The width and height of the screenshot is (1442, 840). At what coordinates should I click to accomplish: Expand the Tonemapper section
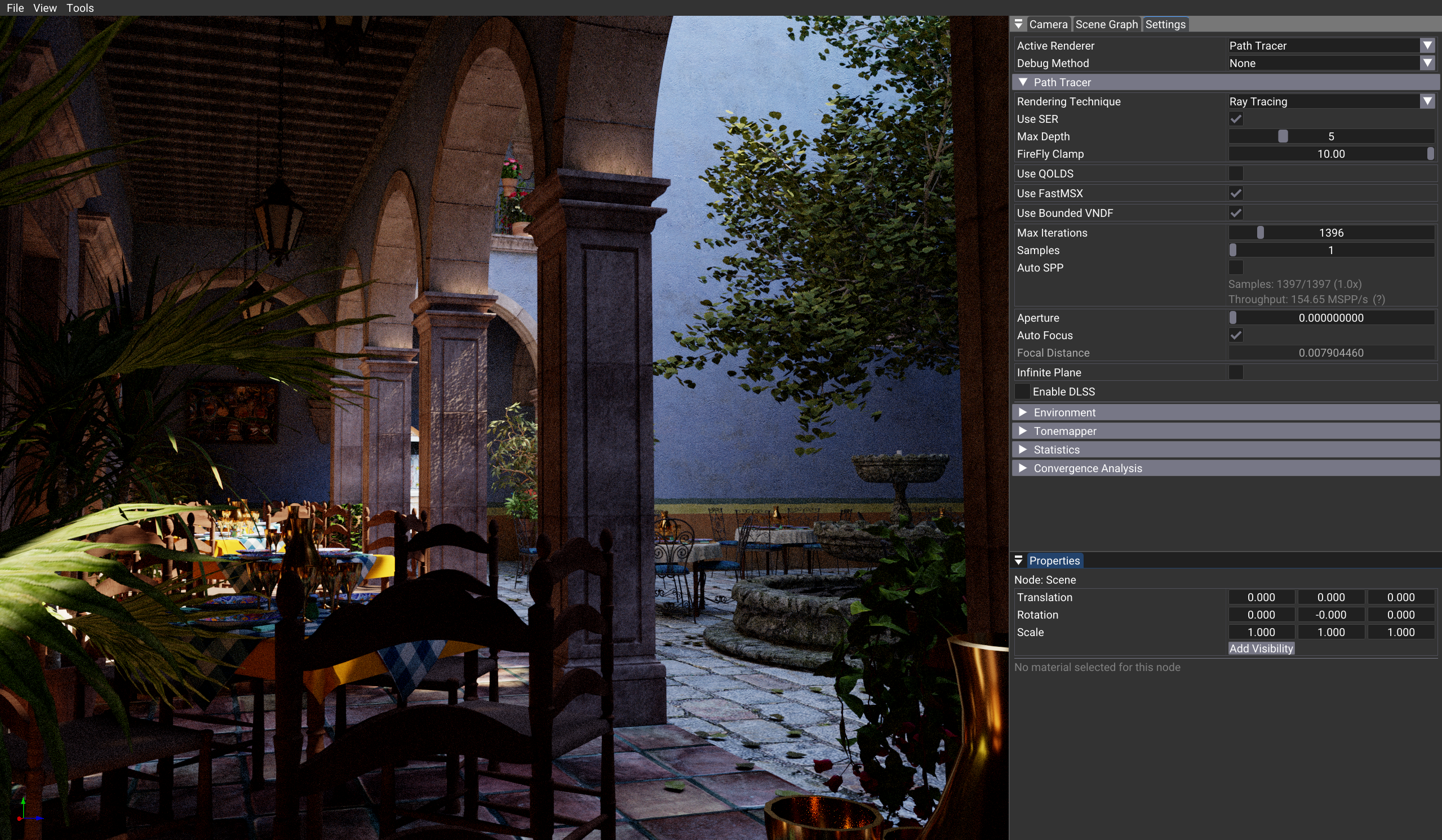point(1064,431)
